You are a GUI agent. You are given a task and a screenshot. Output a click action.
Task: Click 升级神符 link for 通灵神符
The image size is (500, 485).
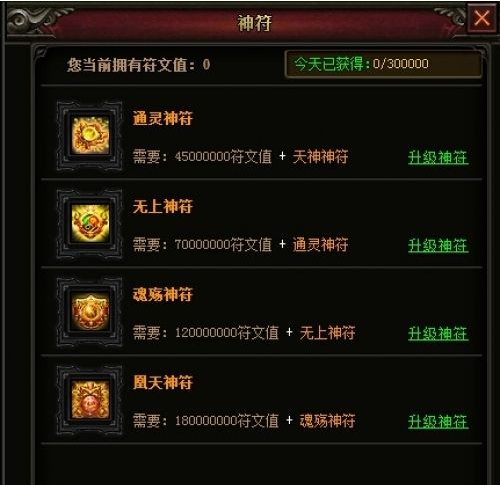(438, 157)
